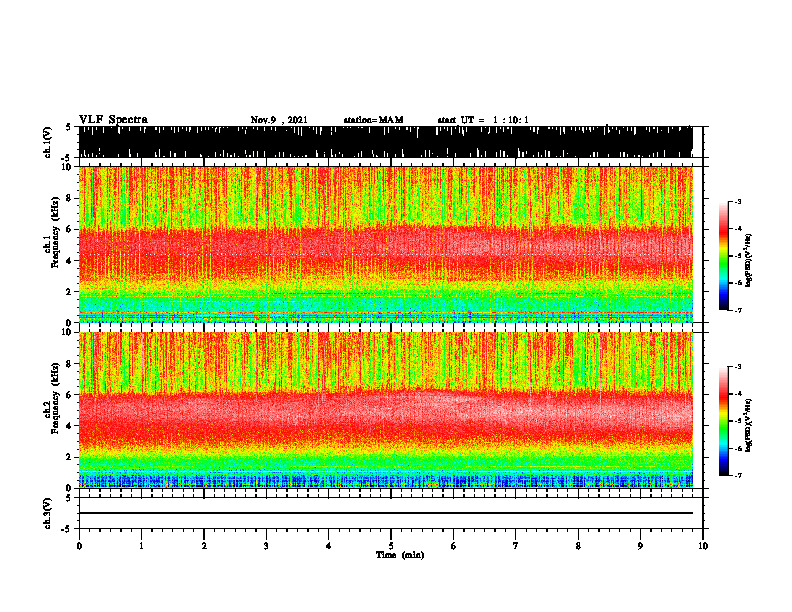Screen dimensions: 792x612
Task: Select the date text "Nov.9 , 2021"
Action: (x=279, y=120)
